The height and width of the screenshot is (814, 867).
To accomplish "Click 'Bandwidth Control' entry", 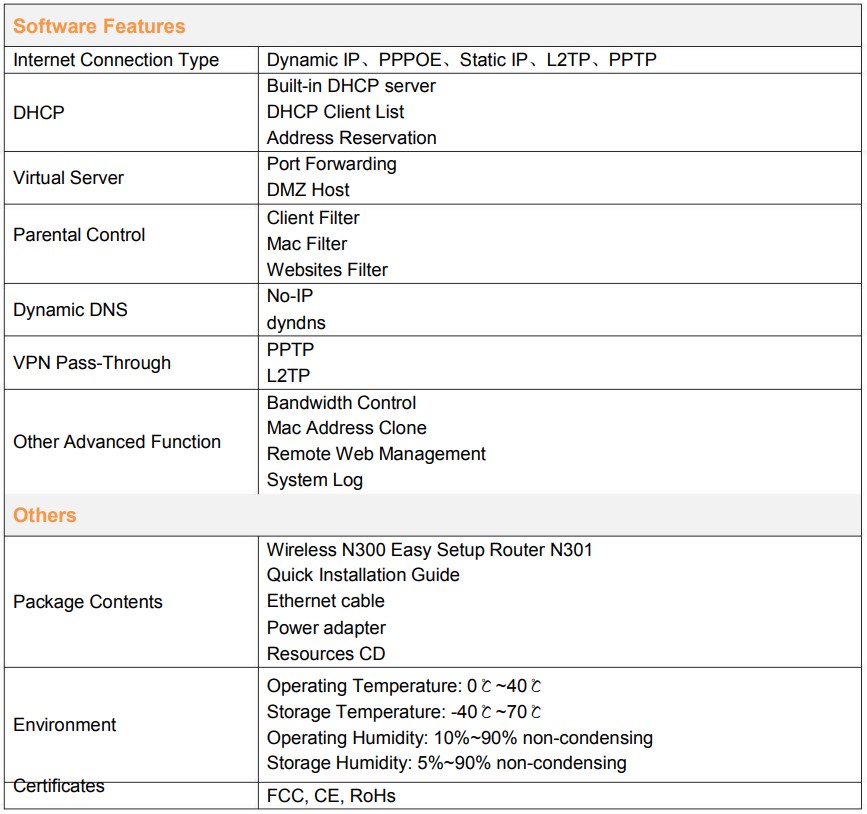I will pyautogui.click(x=341, y=403).
